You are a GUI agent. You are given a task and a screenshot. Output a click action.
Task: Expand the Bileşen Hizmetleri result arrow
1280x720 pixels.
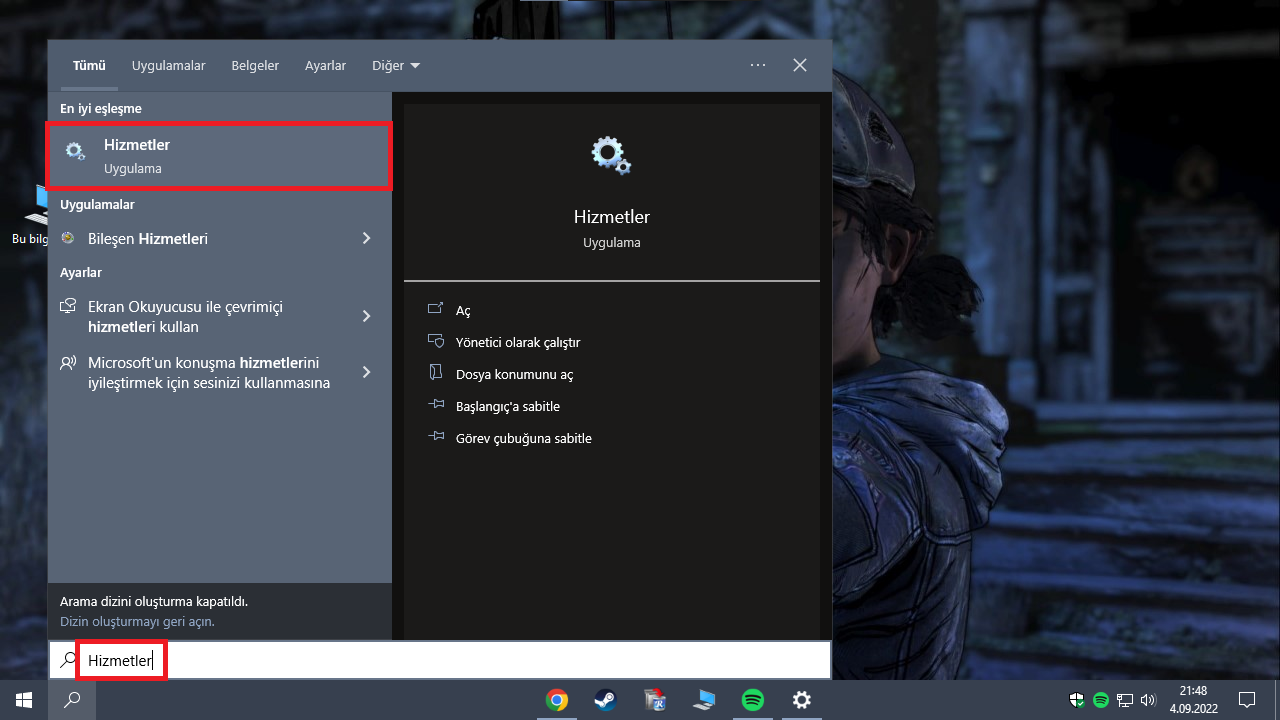[366, 238]
